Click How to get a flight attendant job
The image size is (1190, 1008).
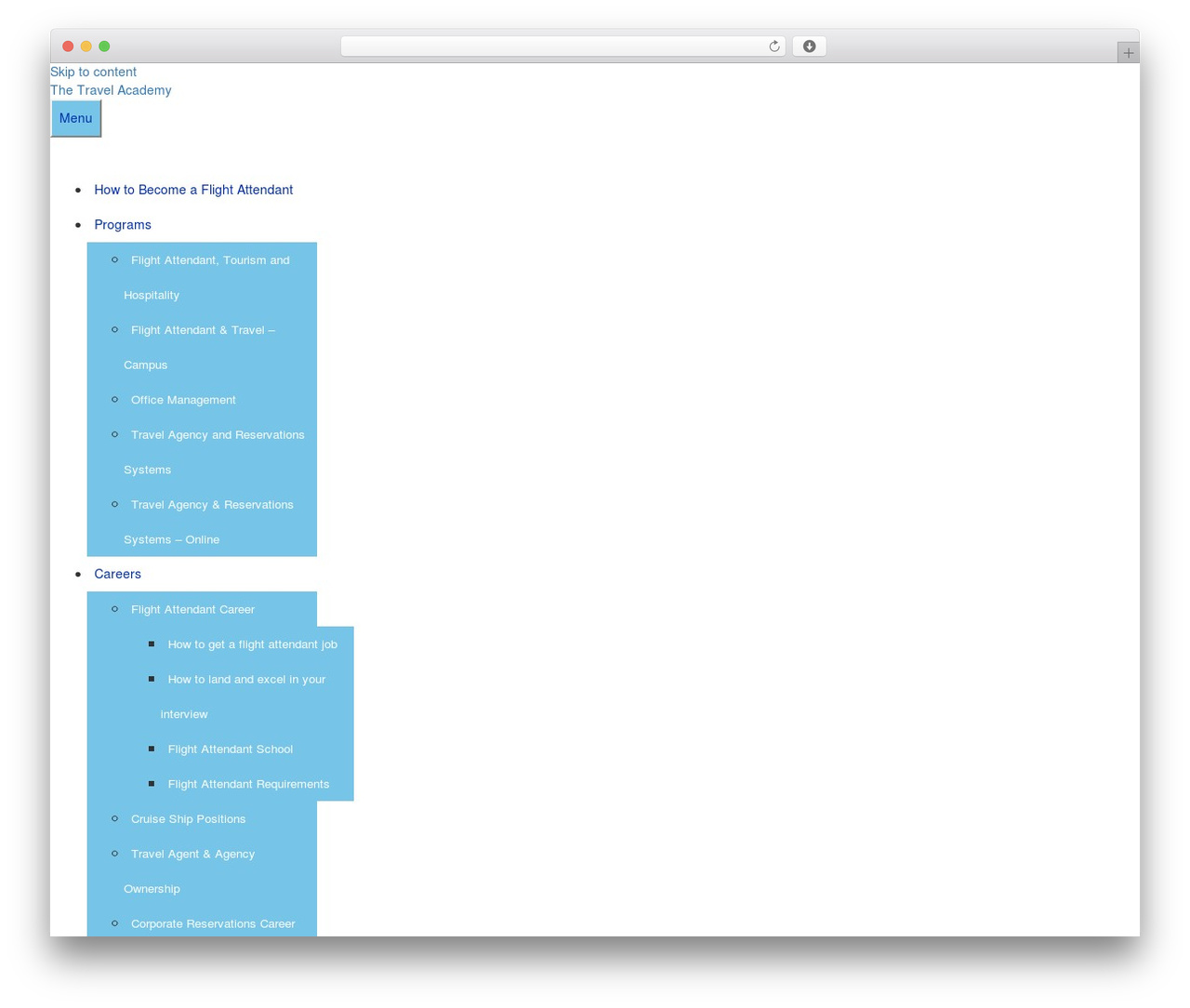pos(253,644)
